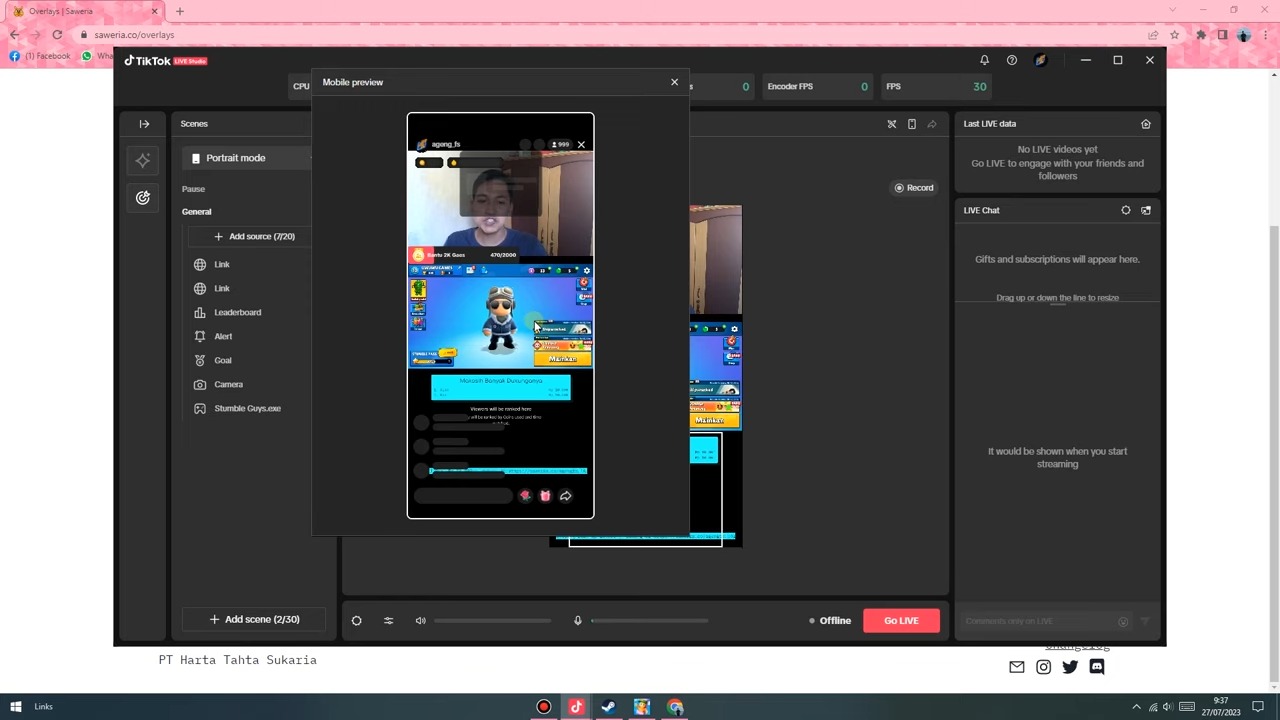
Task: Collapse the left sidebar with the arrow icon
Action: (144, 124)
